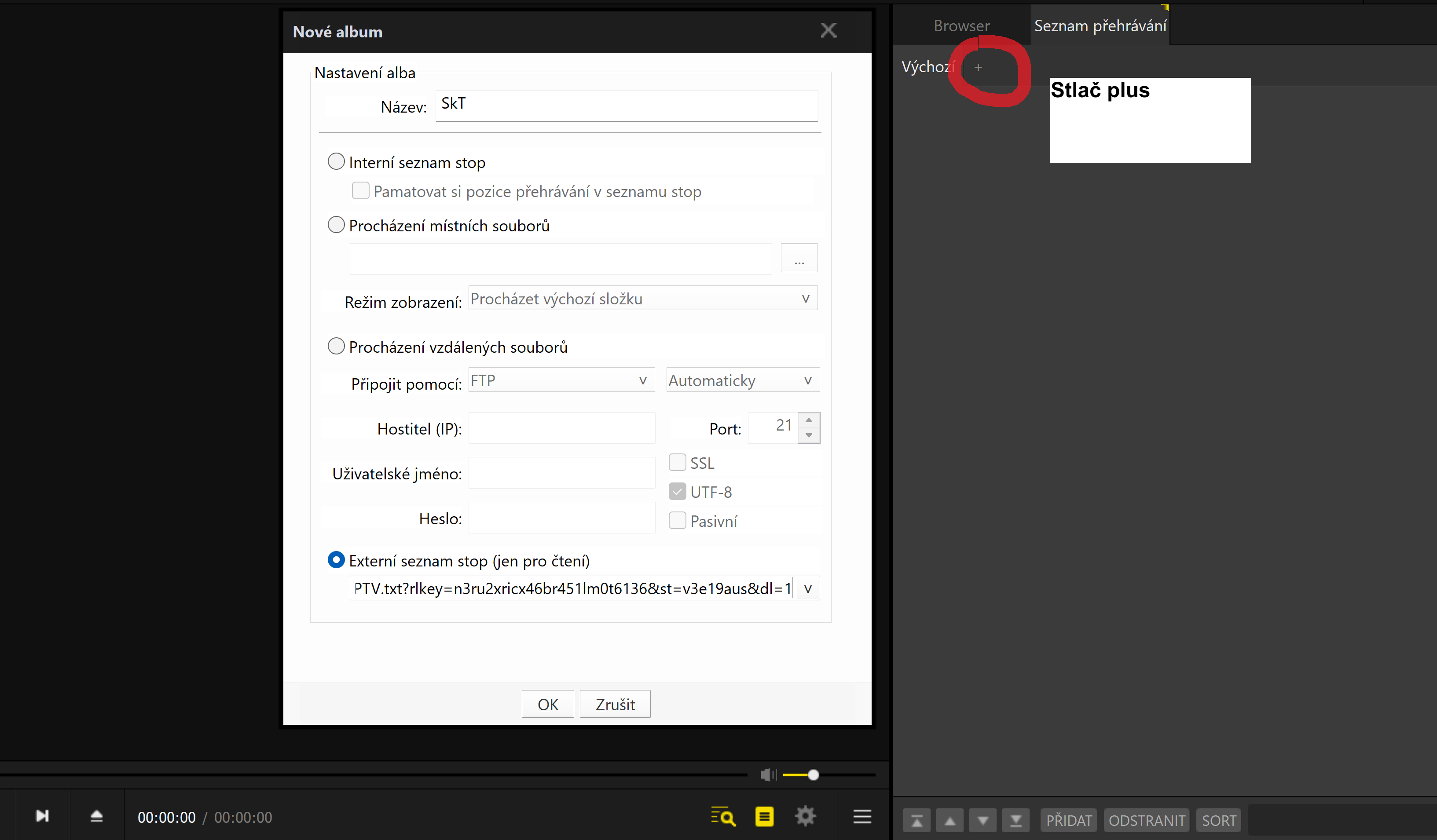The width and height of the screenshot is (1437, 840).
Task: Open the playlist search icon
Action: (722, 816)
